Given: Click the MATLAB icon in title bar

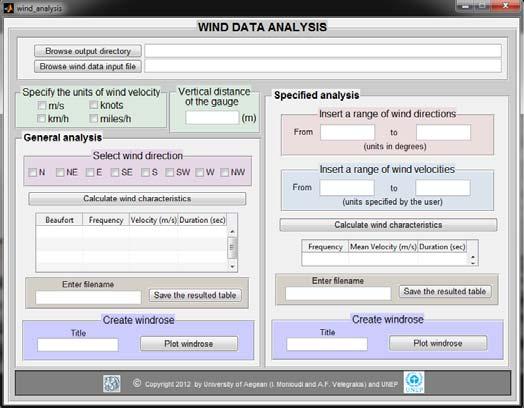Looking at the screenshot, I should [x=8, y=8].
